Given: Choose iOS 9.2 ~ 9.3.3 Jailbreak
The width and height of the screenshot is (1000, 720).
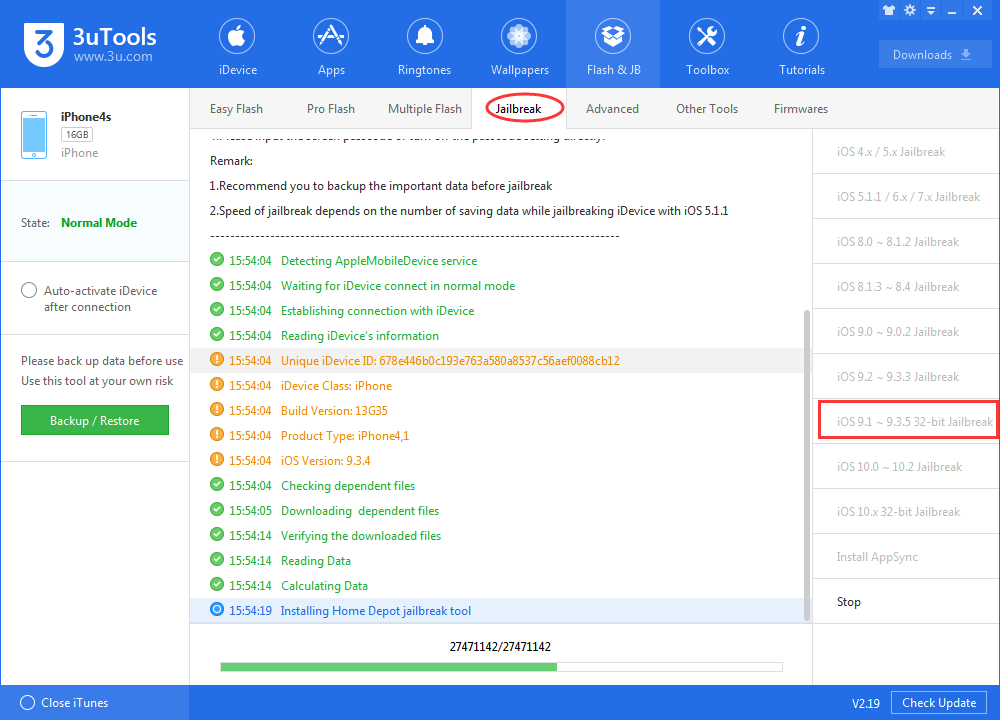Looking at the screenshot, I should coord(906,377).
